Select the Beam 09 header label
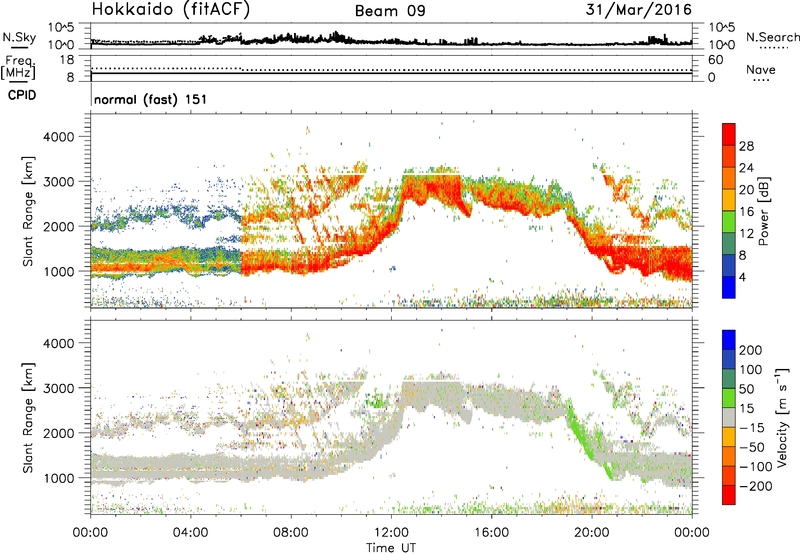Image resolution: width=800 pixels, height=554 pixels. 390,11
